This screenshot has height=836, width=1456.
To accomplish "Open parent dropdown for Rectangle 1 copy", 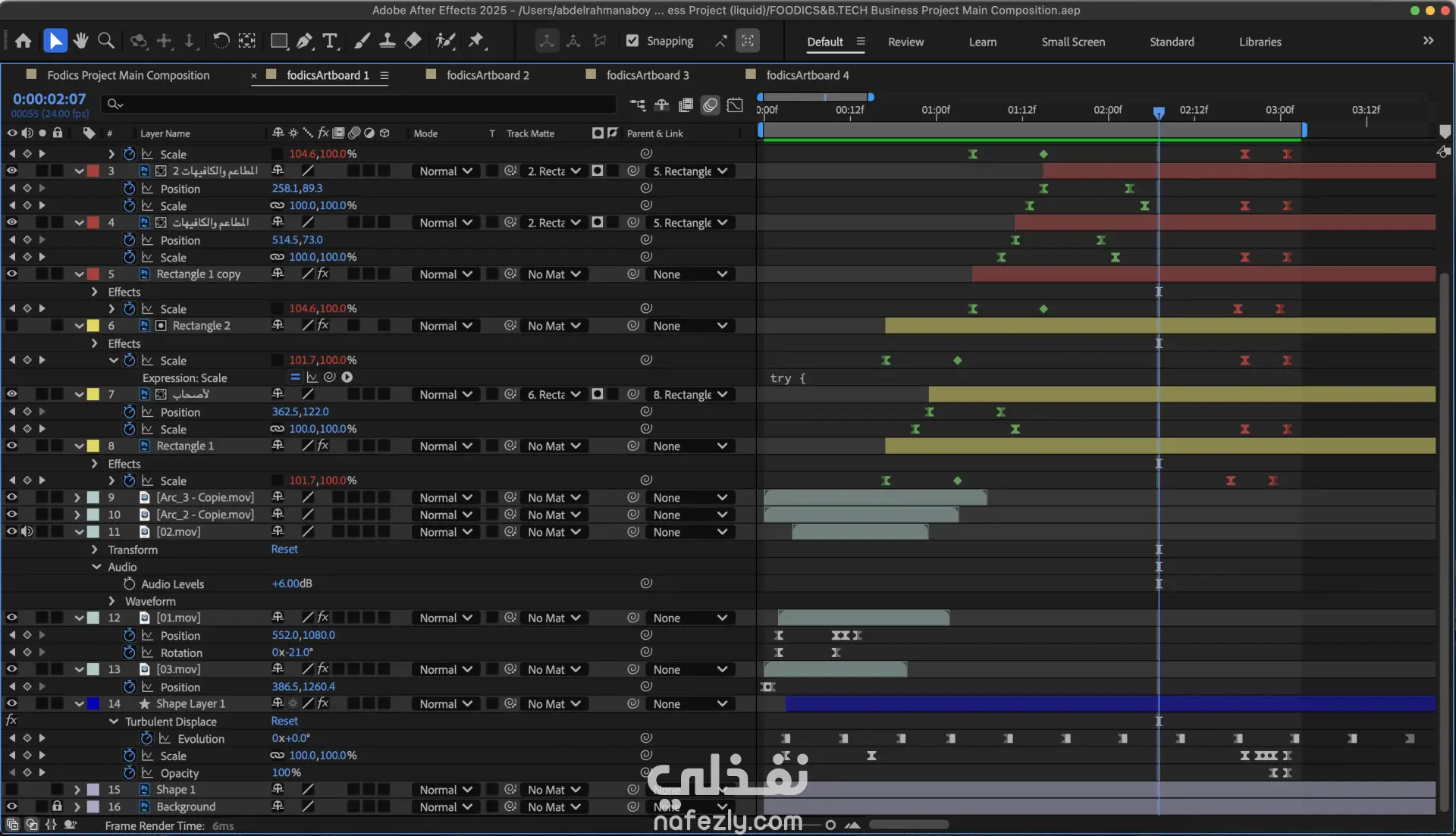I will [x=689, y=274].
